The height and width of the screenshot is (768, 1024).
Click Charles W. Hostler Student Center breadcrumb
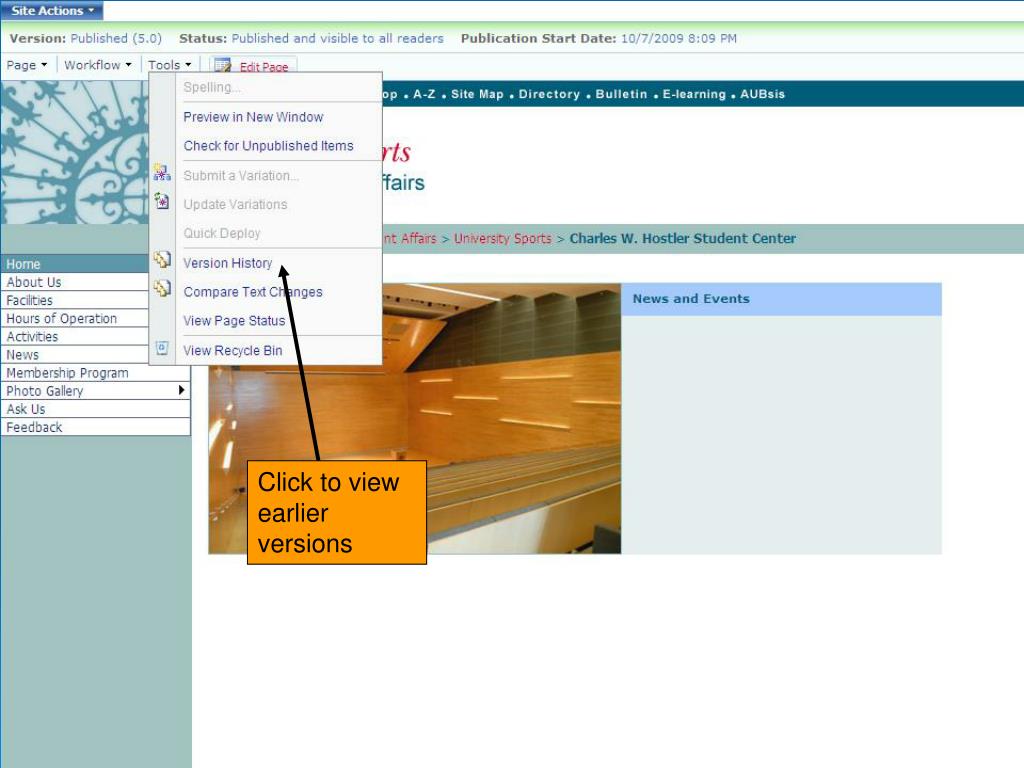682,238
